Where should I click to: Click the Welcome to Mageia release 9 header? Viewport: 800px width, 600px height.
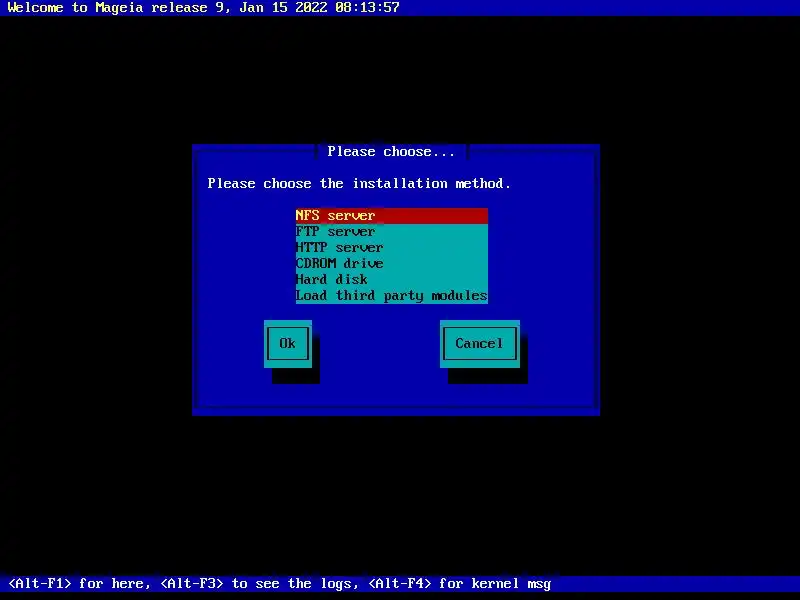(x=203, y=8)
